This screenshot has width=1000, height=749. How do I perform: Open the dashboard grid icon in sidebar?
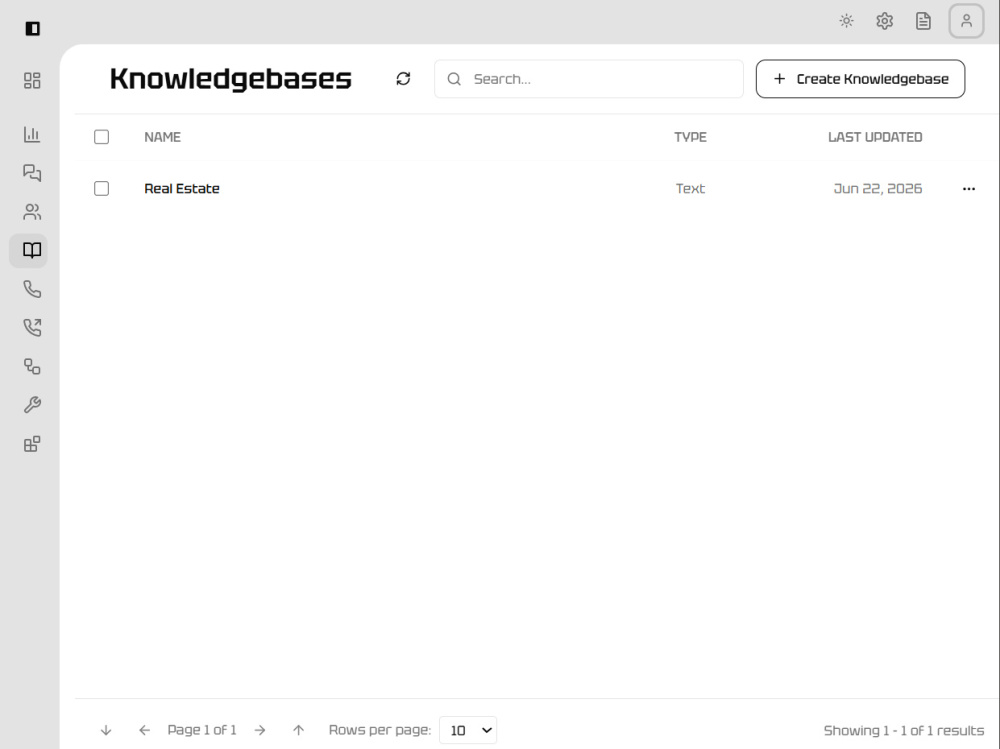click(x=32, y=80)
